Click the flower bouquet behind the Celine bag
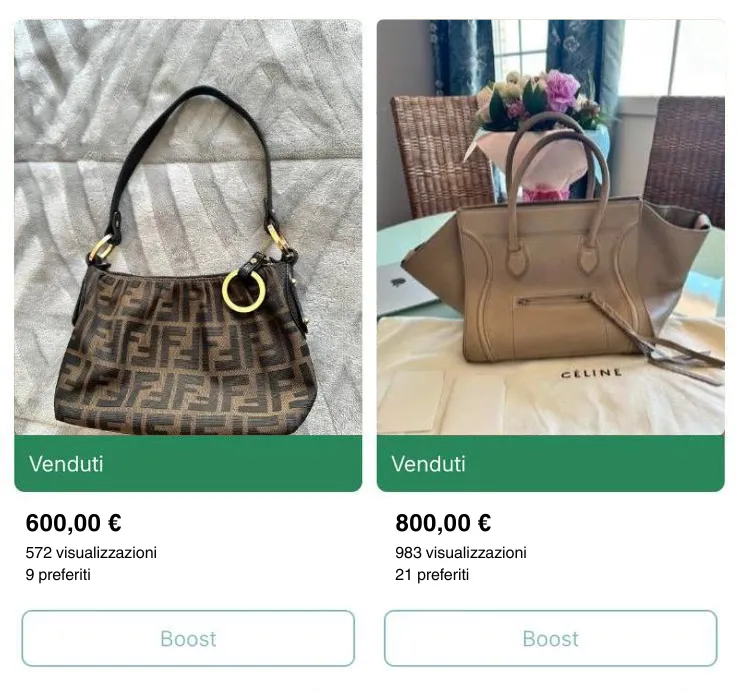Screen dimensions: 739x693 [x=542, y=101]
